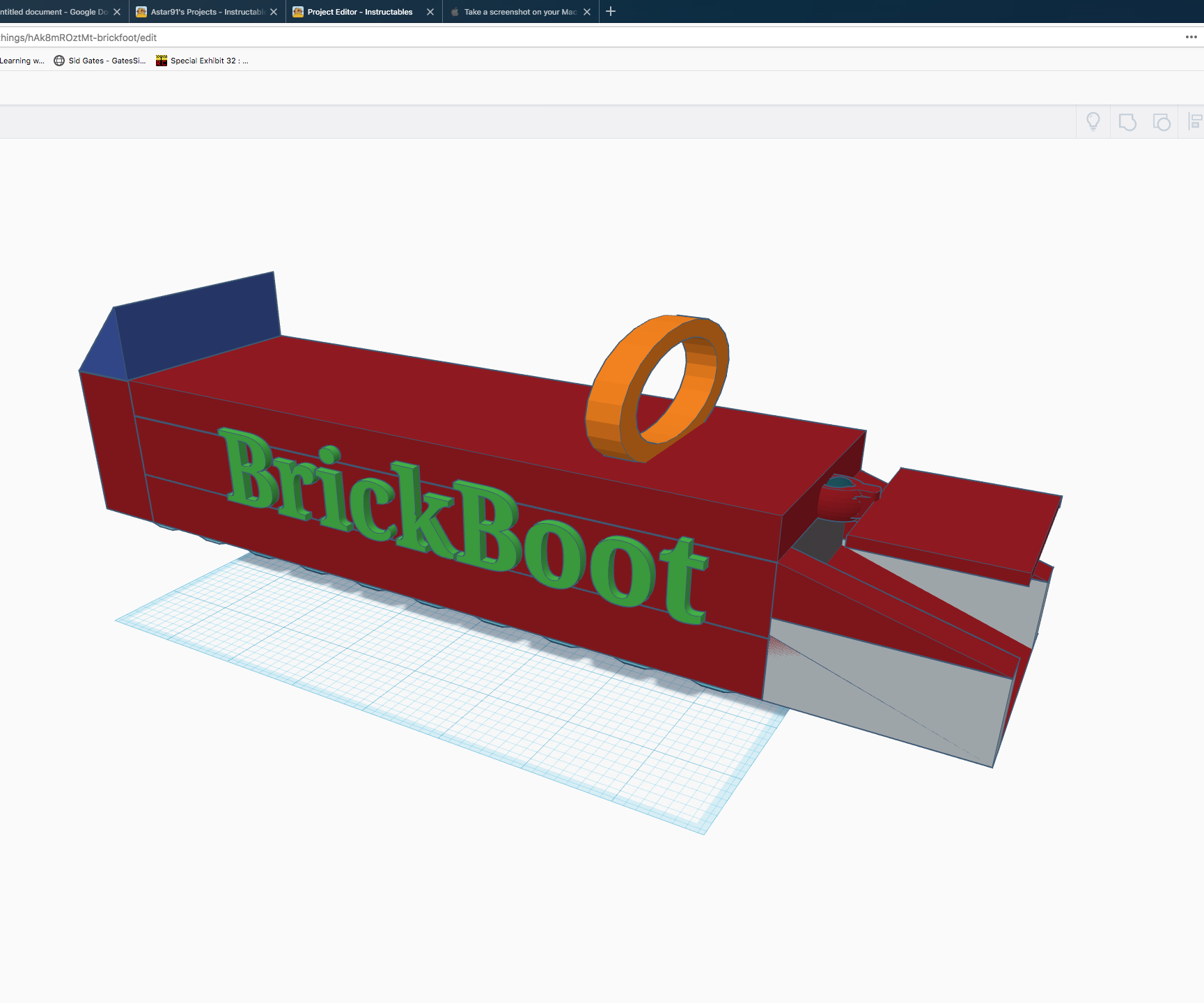1204x1003 pixels.
Task: Open a new tab with the plus icon
Action: (611, 12)
